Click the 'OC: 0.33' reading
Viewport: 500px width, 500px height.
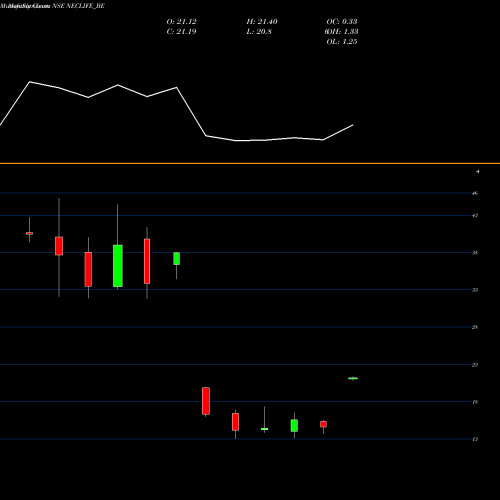(x=342, y=22)
